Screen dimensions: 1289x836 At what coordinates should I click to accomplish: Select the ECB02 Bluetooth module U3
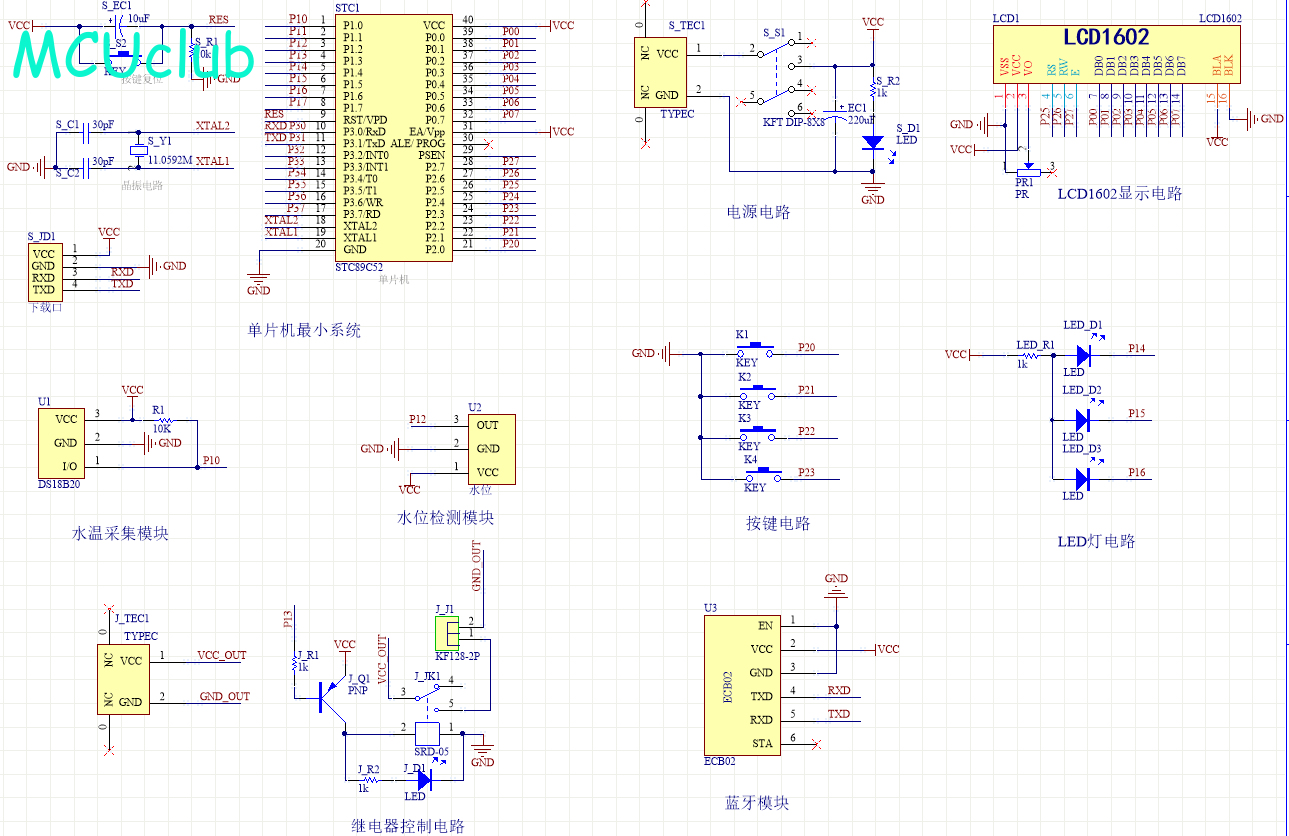coord(740,685)
